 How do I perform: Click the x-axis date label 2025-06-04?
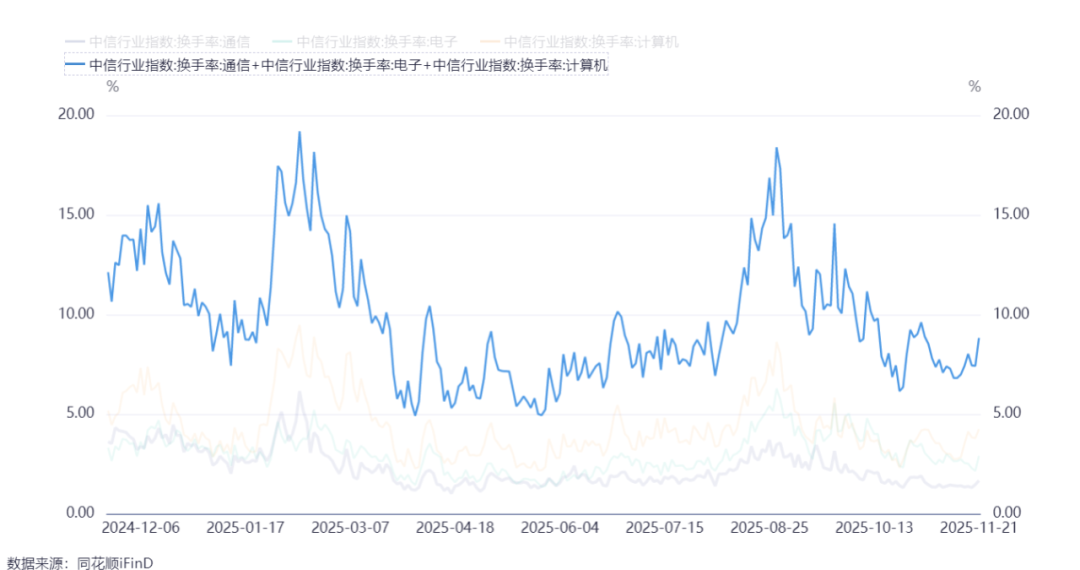coord(560,528)
